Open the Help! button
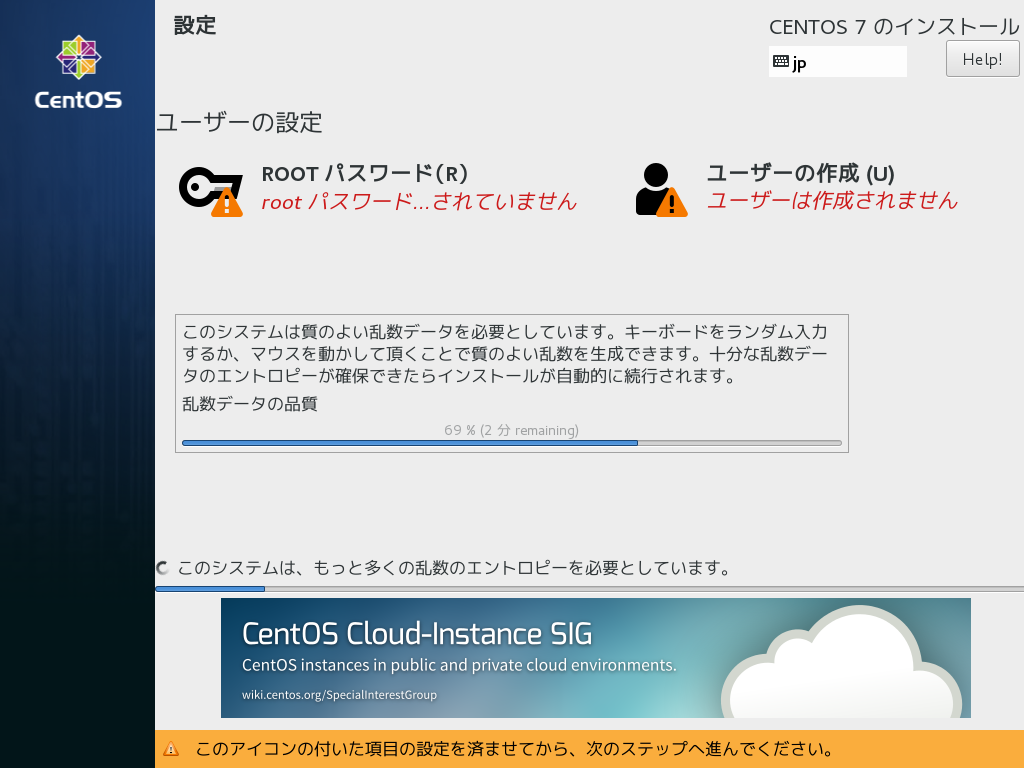 pos(982,59)
